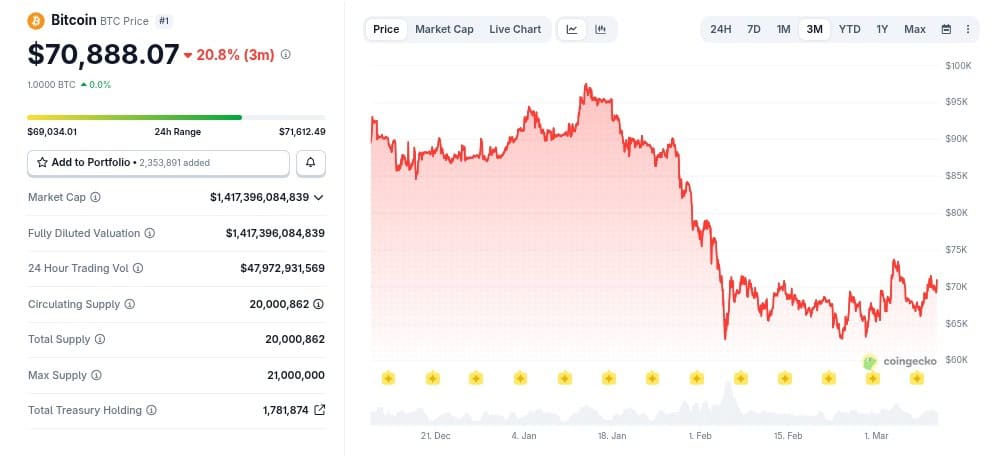Select the 24H time range
The width and height of the screenshot is (1000, 462).
point(720,29)
